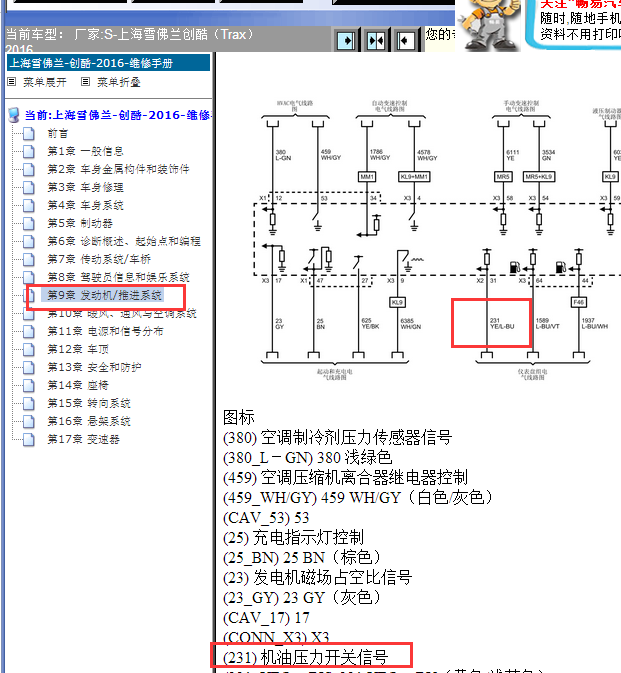This screenshot has height=673, width=621.
Task: Click legend line (CAV_53) 53
Action: 266,518
